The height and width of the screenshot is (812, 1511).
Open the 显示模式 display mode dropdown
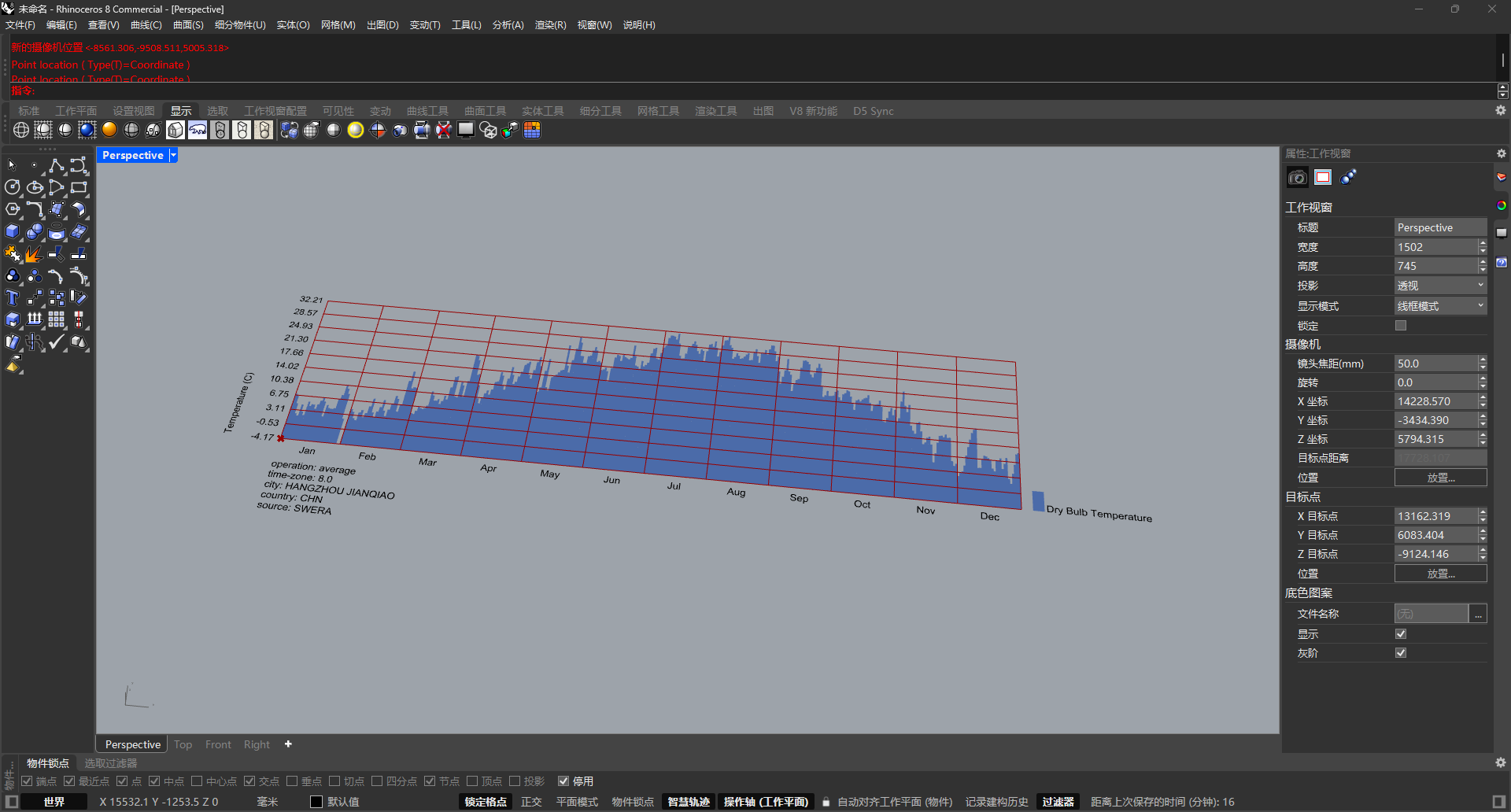click(x=1440, y=306)
